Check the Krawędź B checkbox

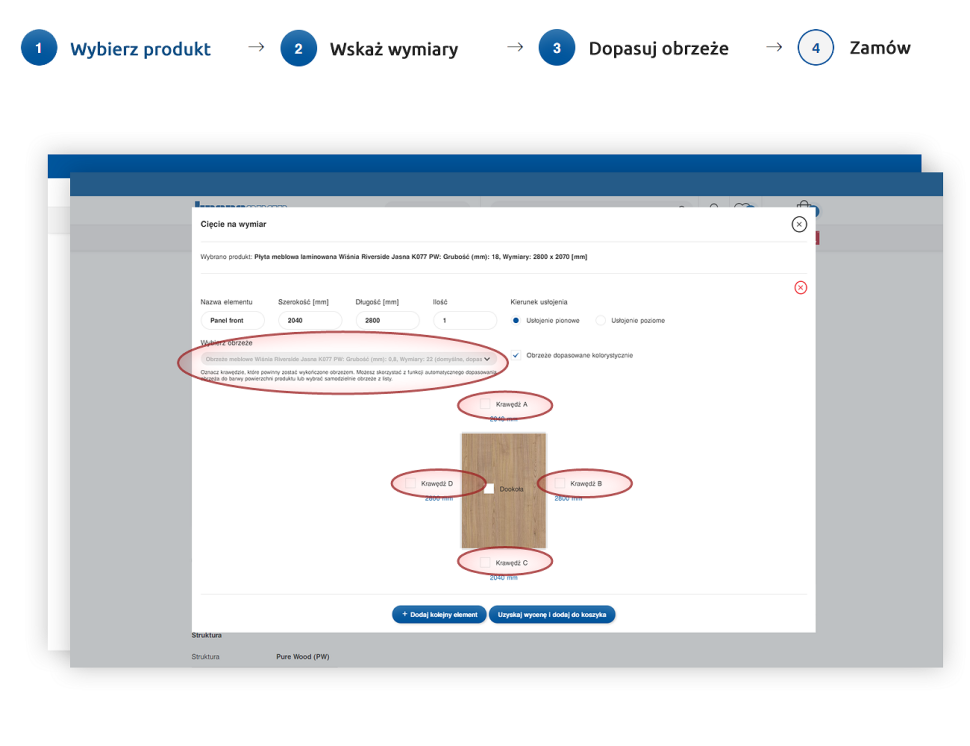tap(560, 483)
